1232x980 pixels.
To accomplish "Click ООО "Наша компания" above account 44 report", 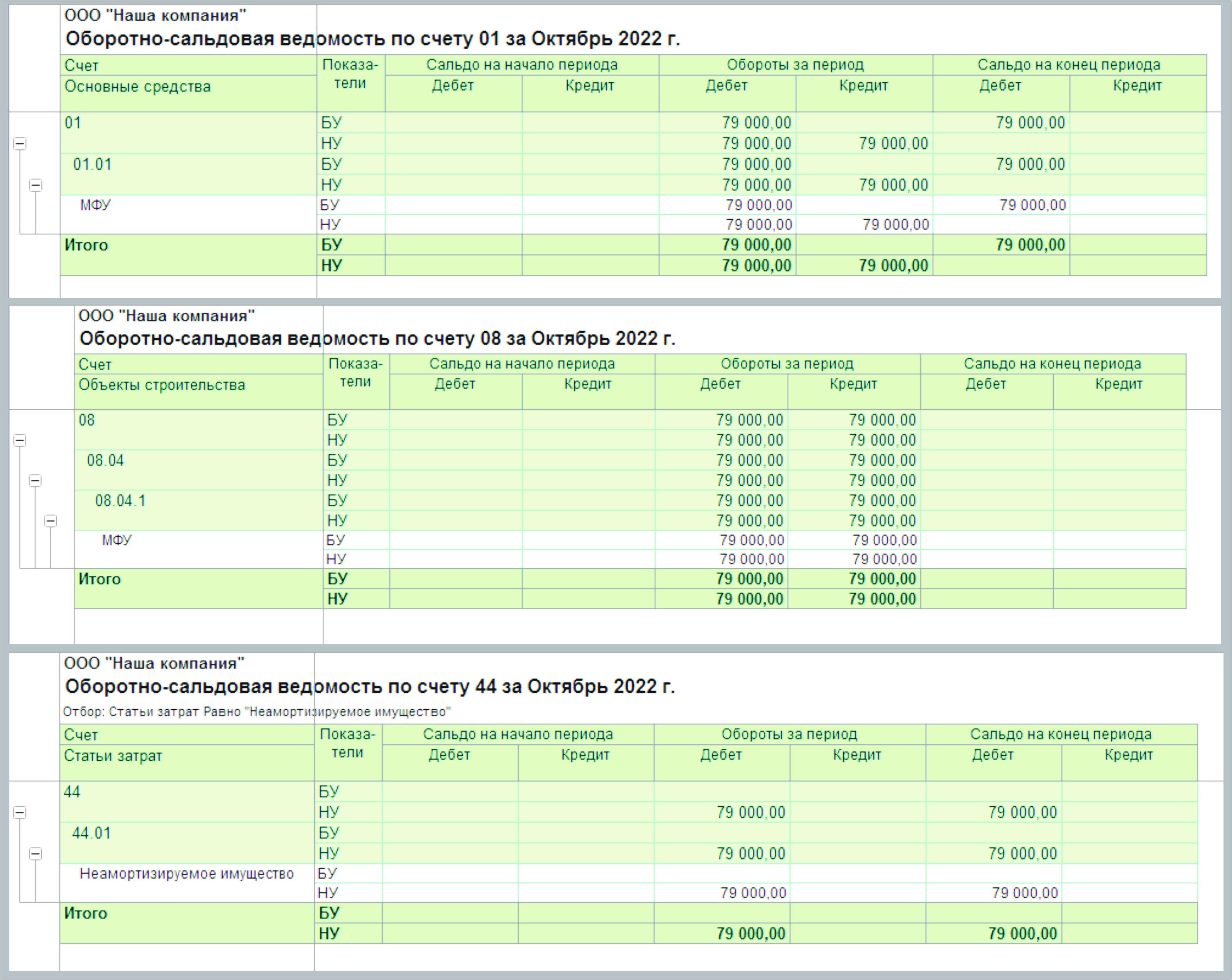I will (x=154, y=663).
